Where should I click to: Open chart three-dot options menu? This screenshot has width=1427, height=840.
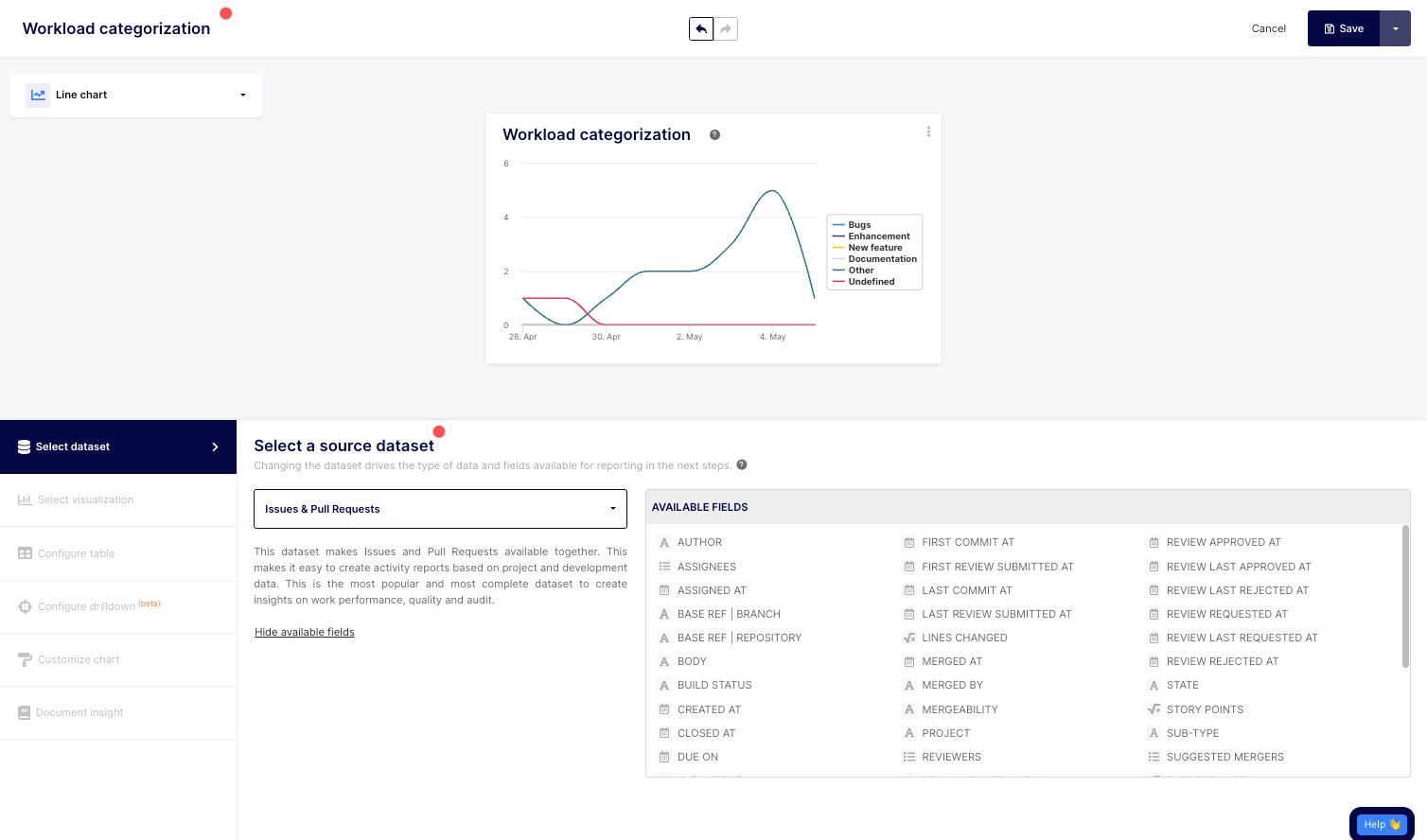[x=928, y=132]
